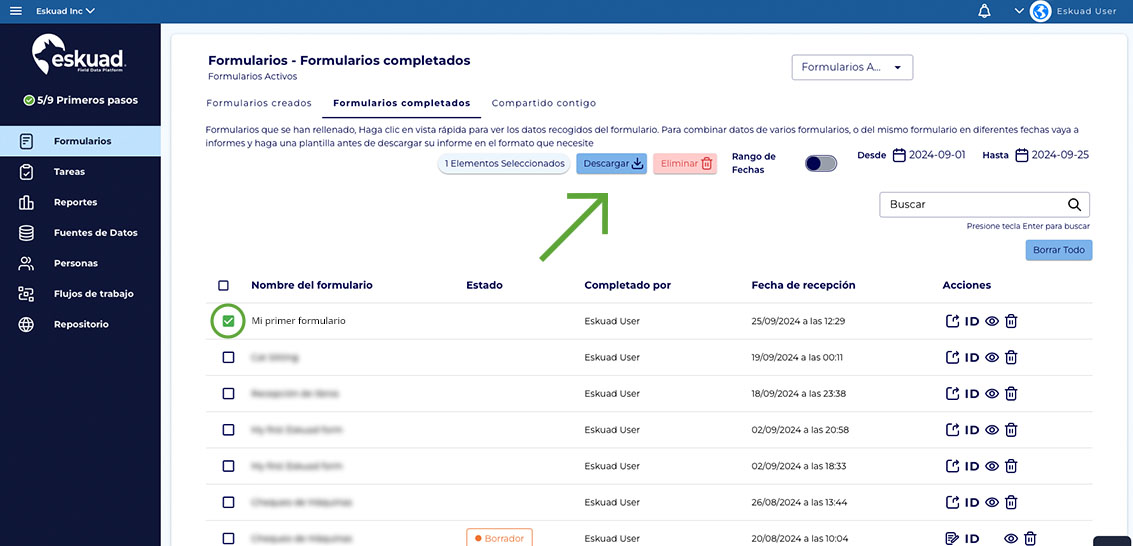Switch to Compartido contigo tab
The height and width of the screenshot is (546, 1133).
tap(543, 103)
